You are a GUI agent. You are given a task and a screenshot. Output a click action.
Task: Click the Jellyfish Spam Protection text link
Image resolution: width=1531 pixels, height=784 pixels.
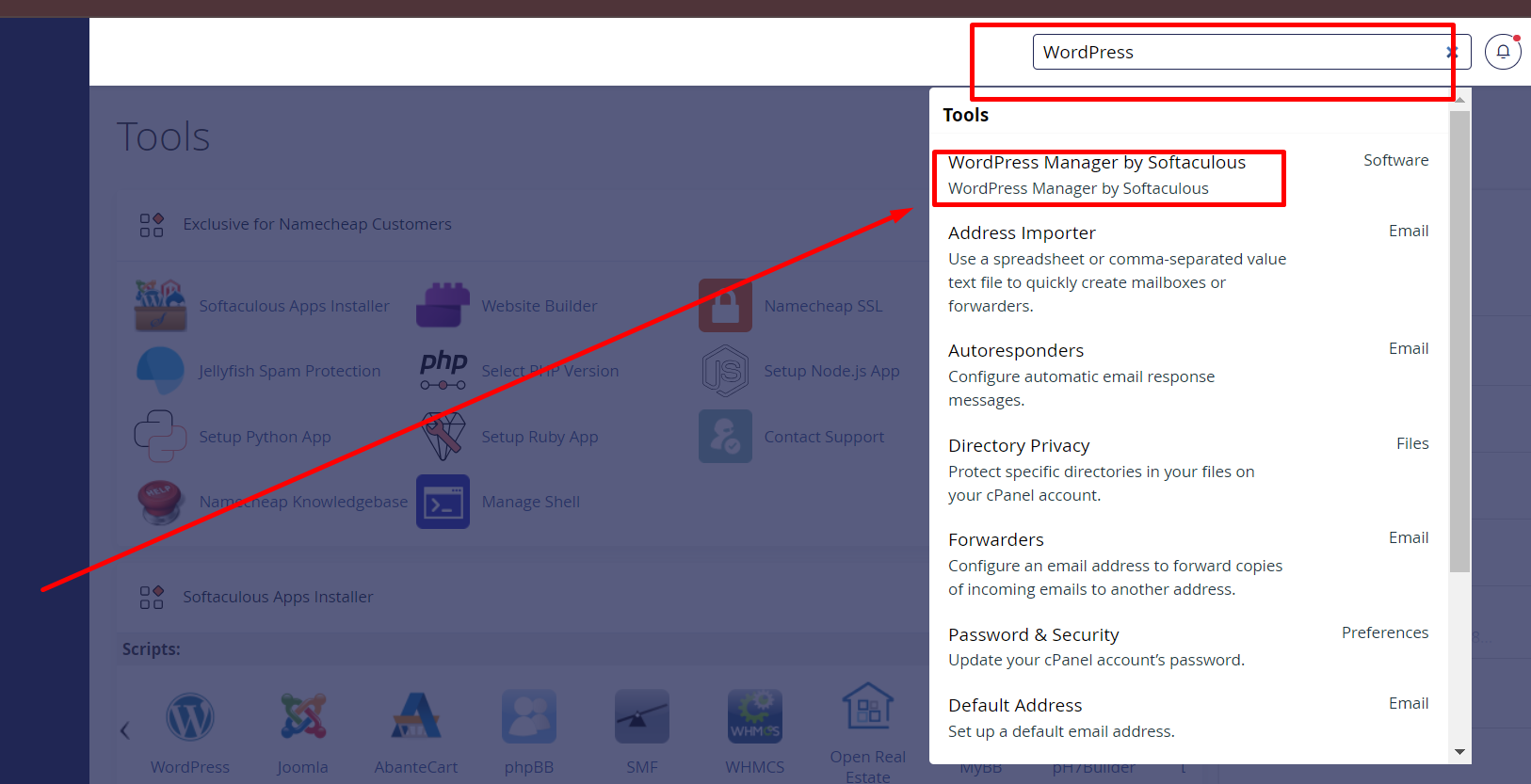click(290, 371)
